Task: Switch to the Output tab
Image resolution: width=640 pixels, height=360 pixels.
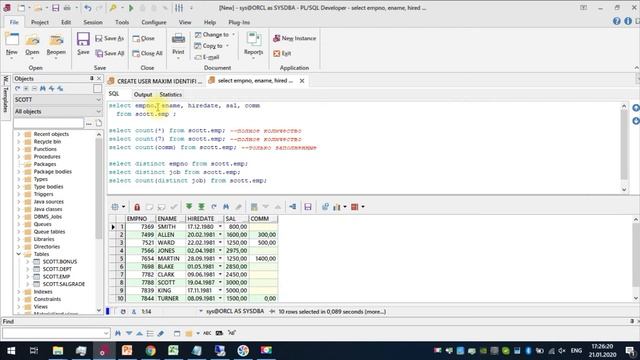Action: point(143,95)
